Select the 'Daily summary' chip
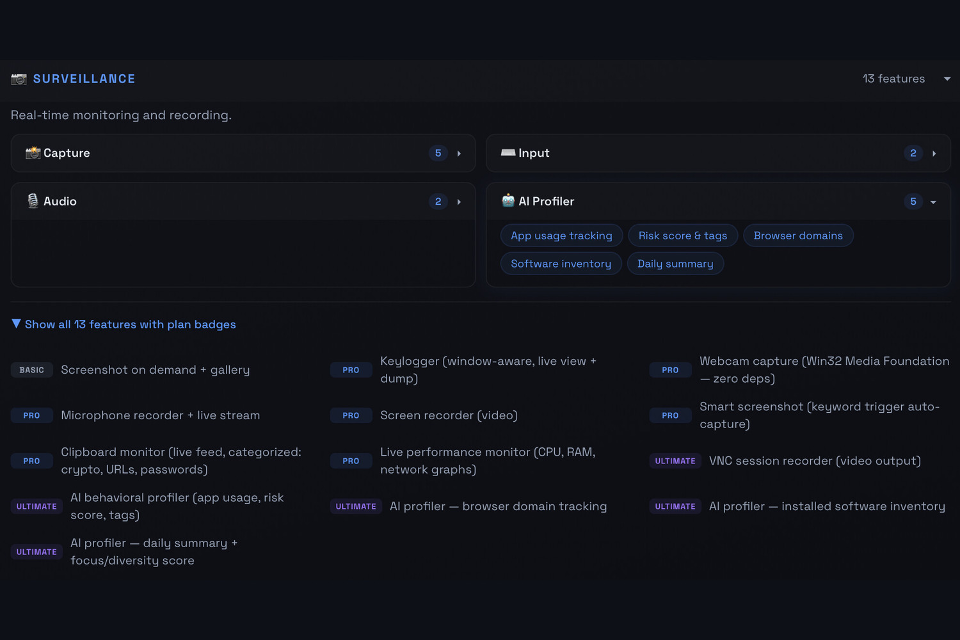 coord(675,264)
